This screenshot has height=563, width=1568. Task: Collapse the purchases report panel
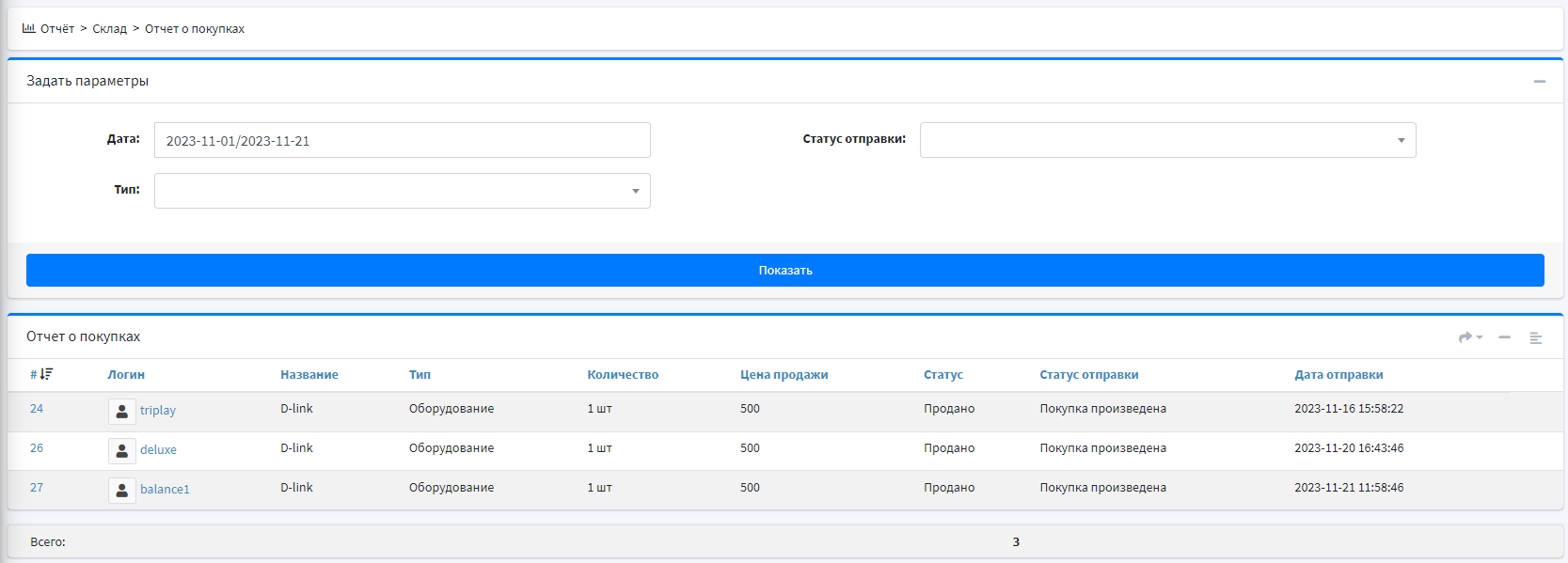(1505, 337)
